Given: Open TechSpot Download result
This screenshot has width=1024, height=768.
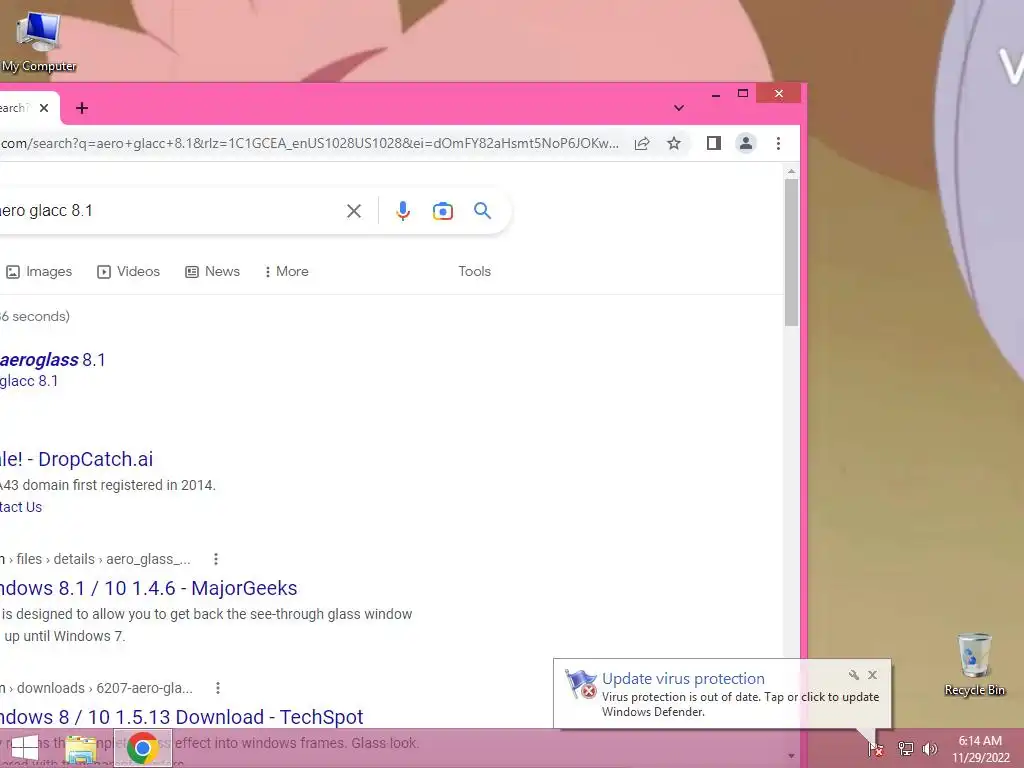Looking at the screenshot, I should [182, 717].
